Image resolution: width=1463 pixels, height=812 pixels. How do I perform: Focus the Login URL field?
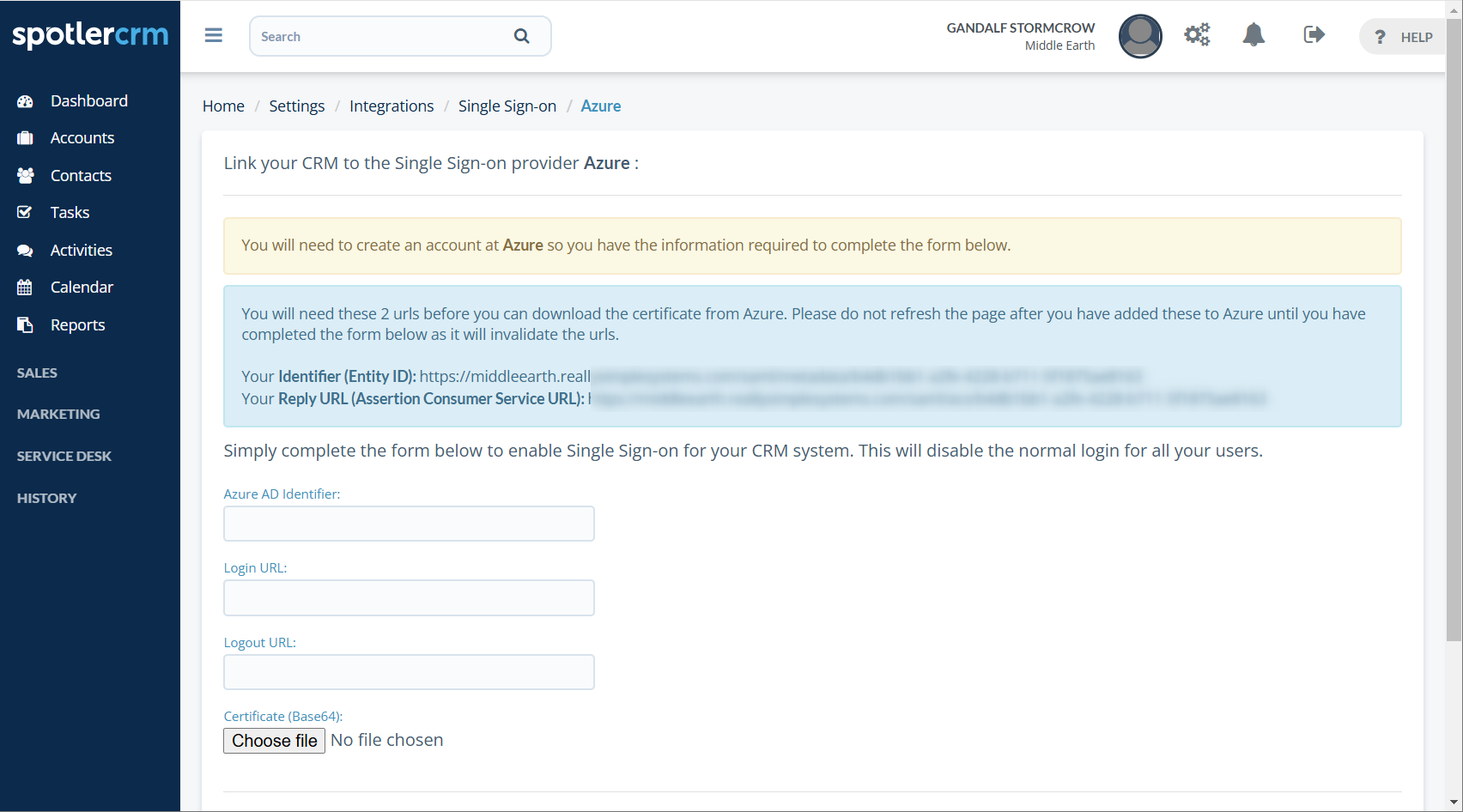point(409,597)
